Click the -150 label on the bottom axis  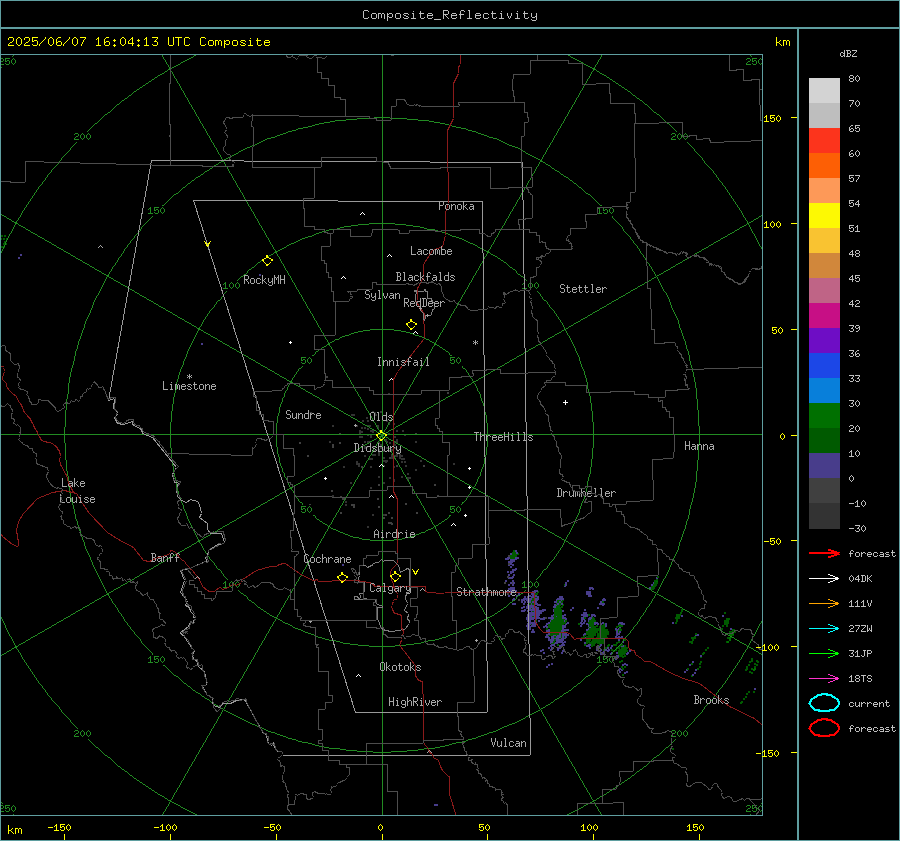59,827
